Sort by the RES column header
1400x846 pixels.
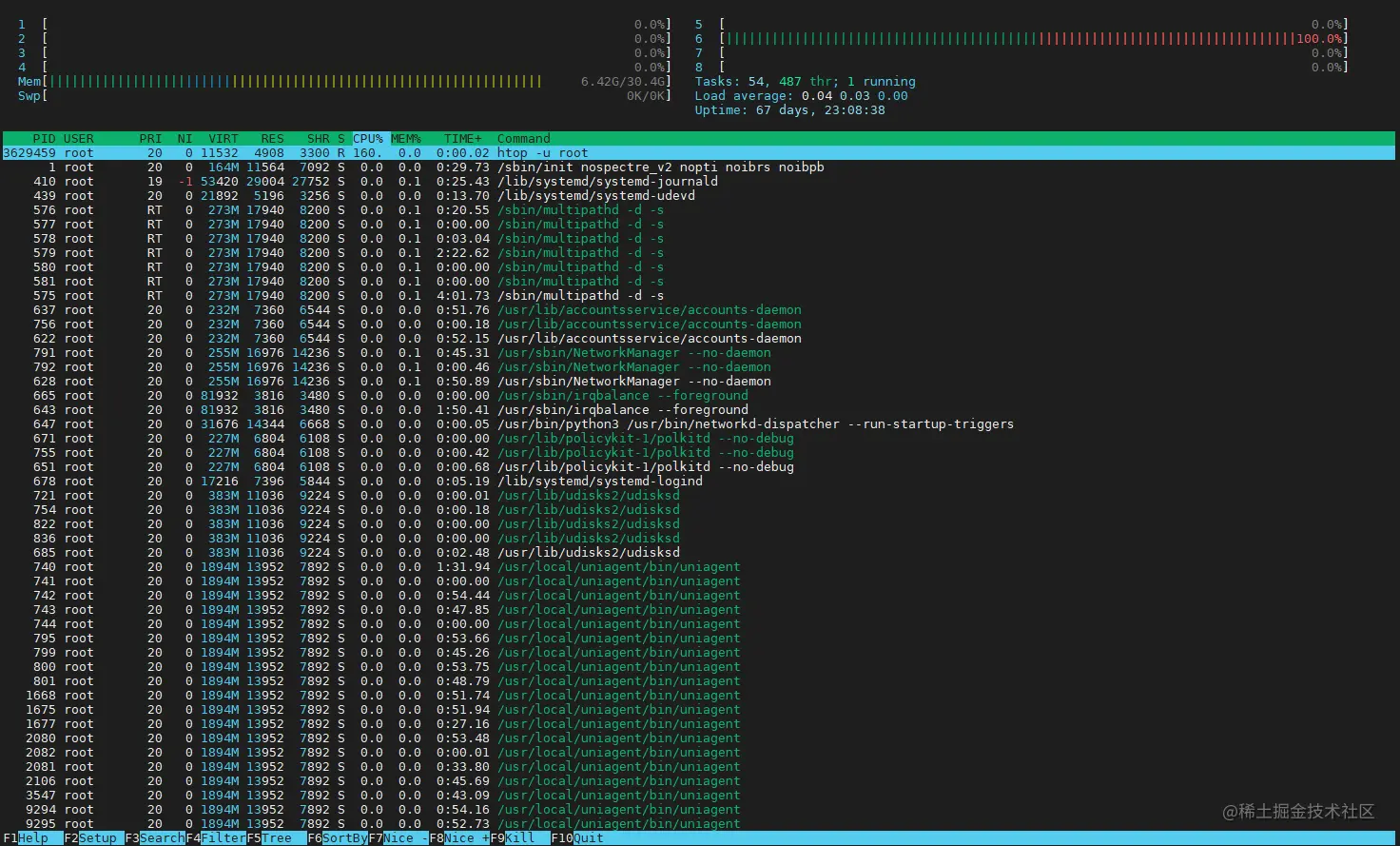tap(272, 139)
